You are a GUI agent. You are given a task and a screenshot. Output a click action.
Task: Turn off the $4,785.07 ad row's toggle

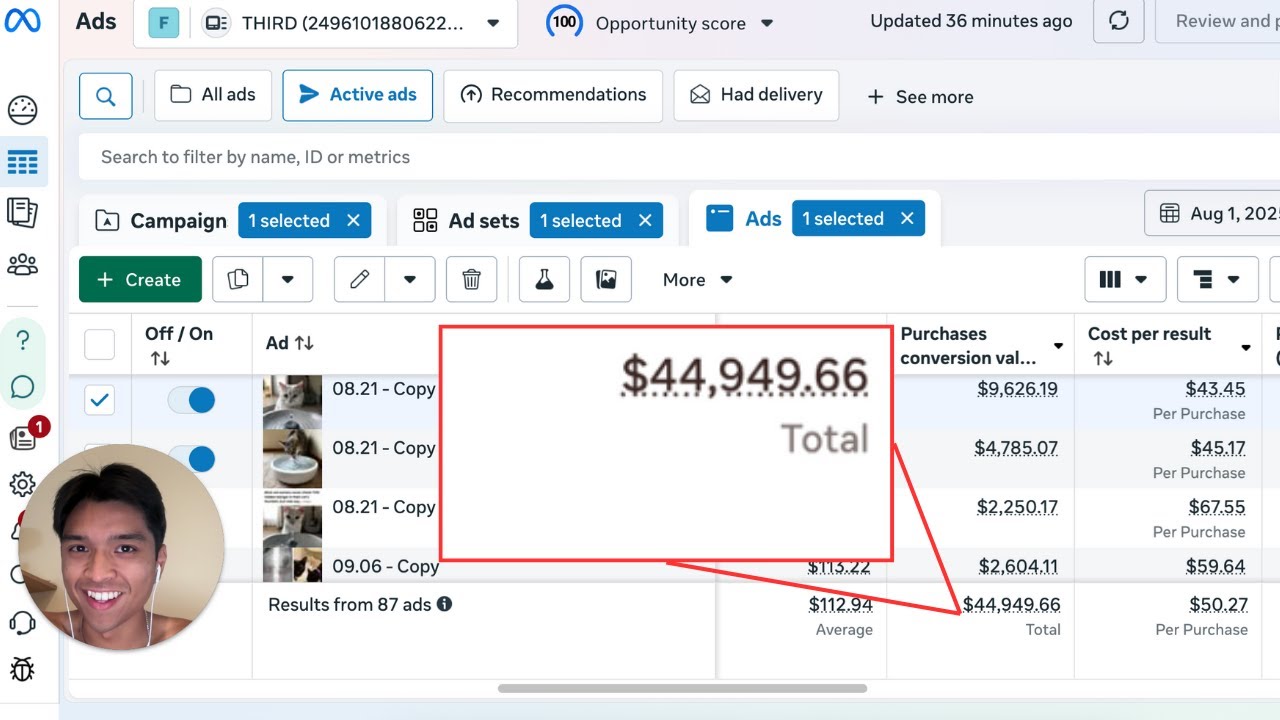[x=191, y=458]
